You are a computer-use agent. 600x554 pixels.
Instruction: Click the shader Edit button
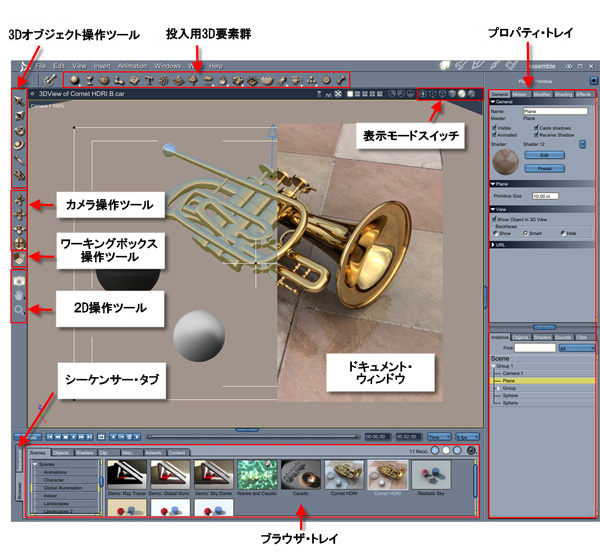coord(544,155)
